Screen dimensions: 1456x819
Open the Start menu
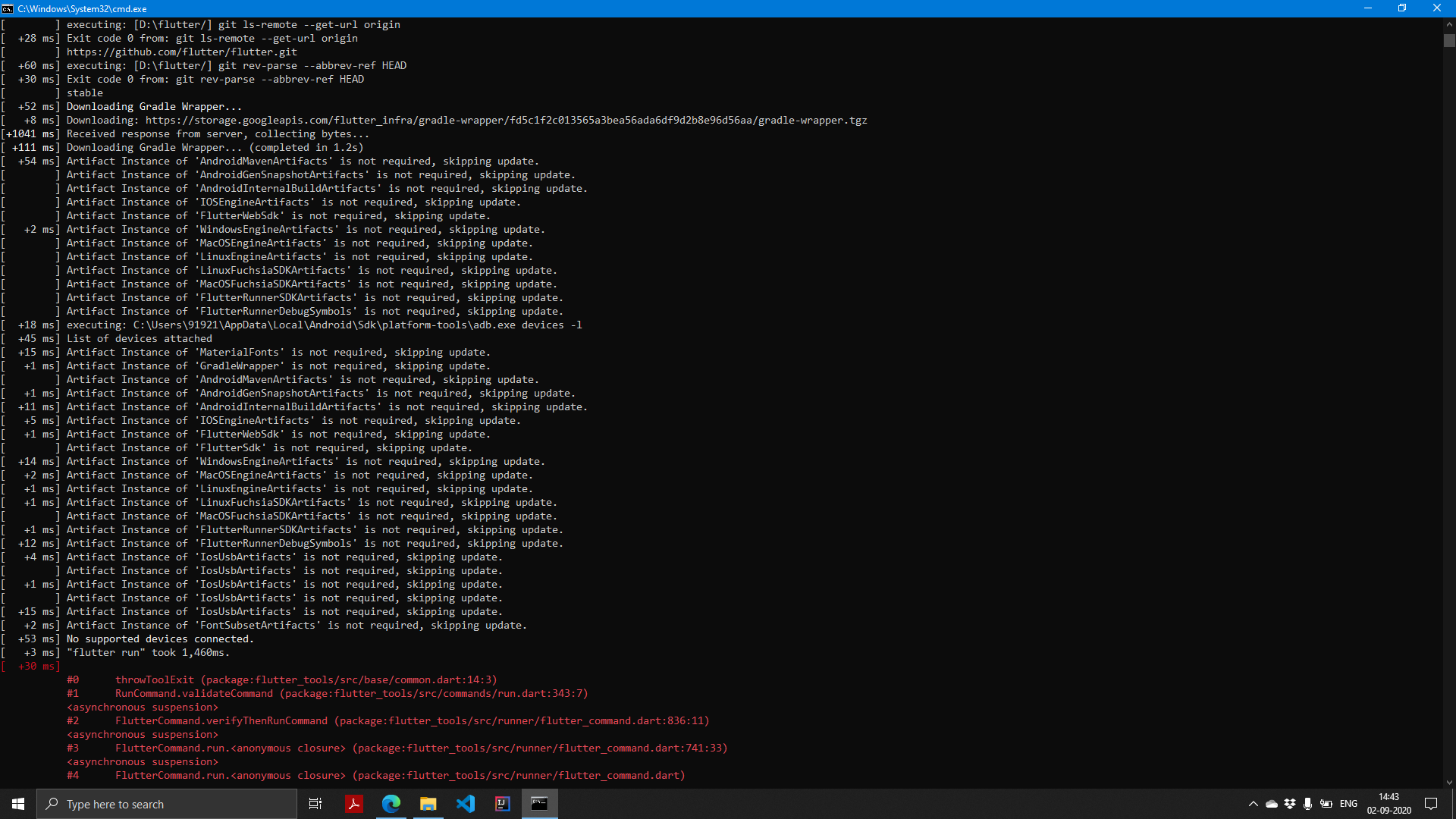[x=17, y=804]
